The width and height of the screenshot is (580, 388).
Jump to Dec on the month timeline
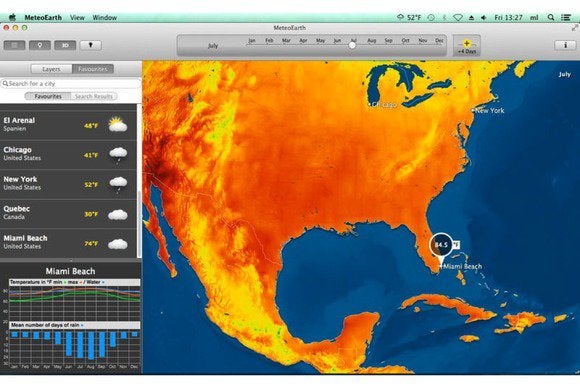(x=439, y=40)
